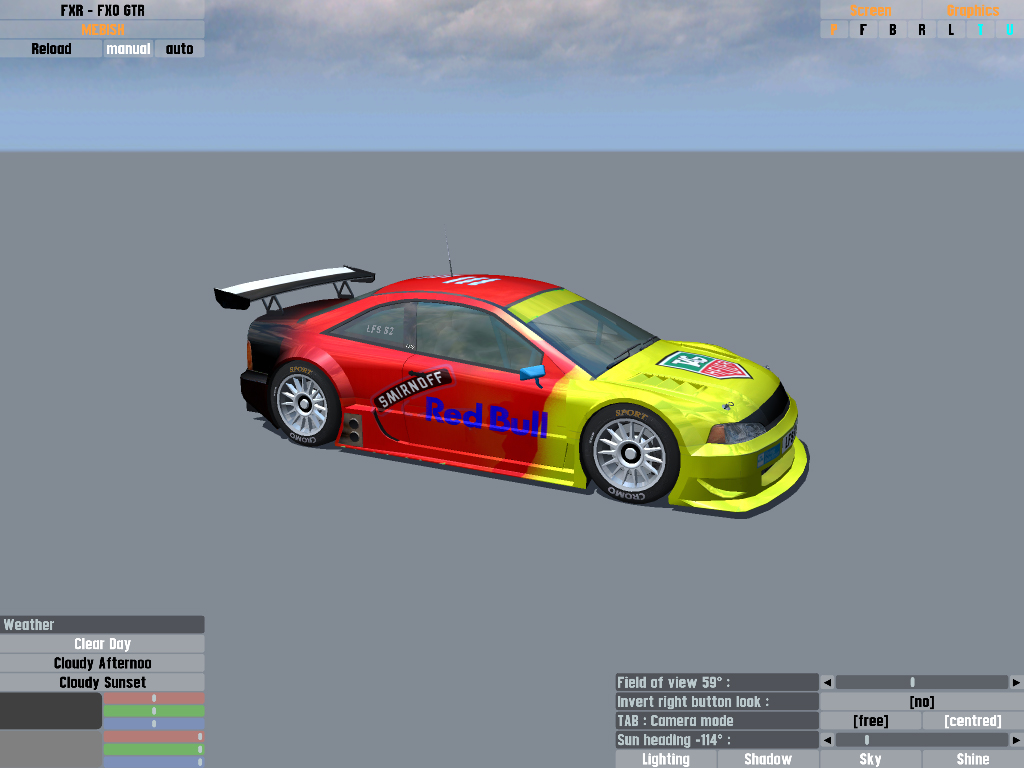
Task: Select auto reload mode
Action: [179, 49]
